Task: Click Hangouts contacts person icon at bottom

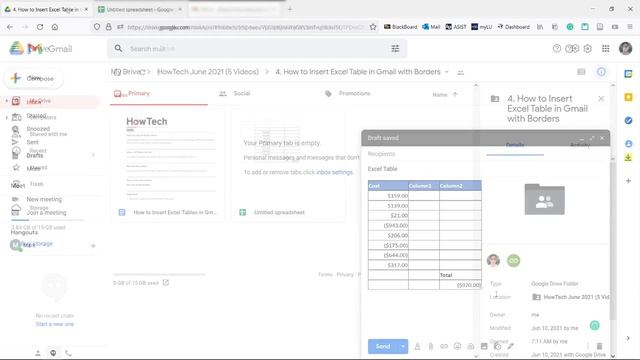Action: click(x=38, y=353)
